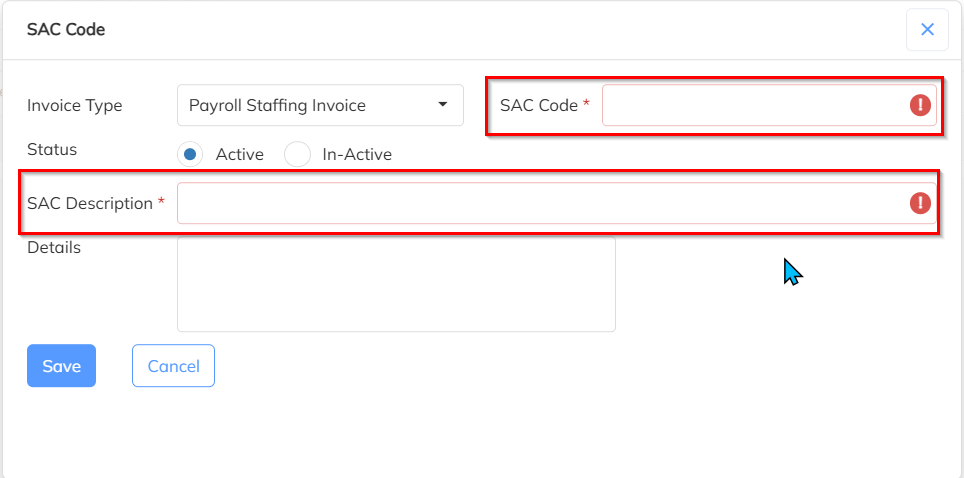
Task: Click the In-Active radio label text
Action: (357, 154)
